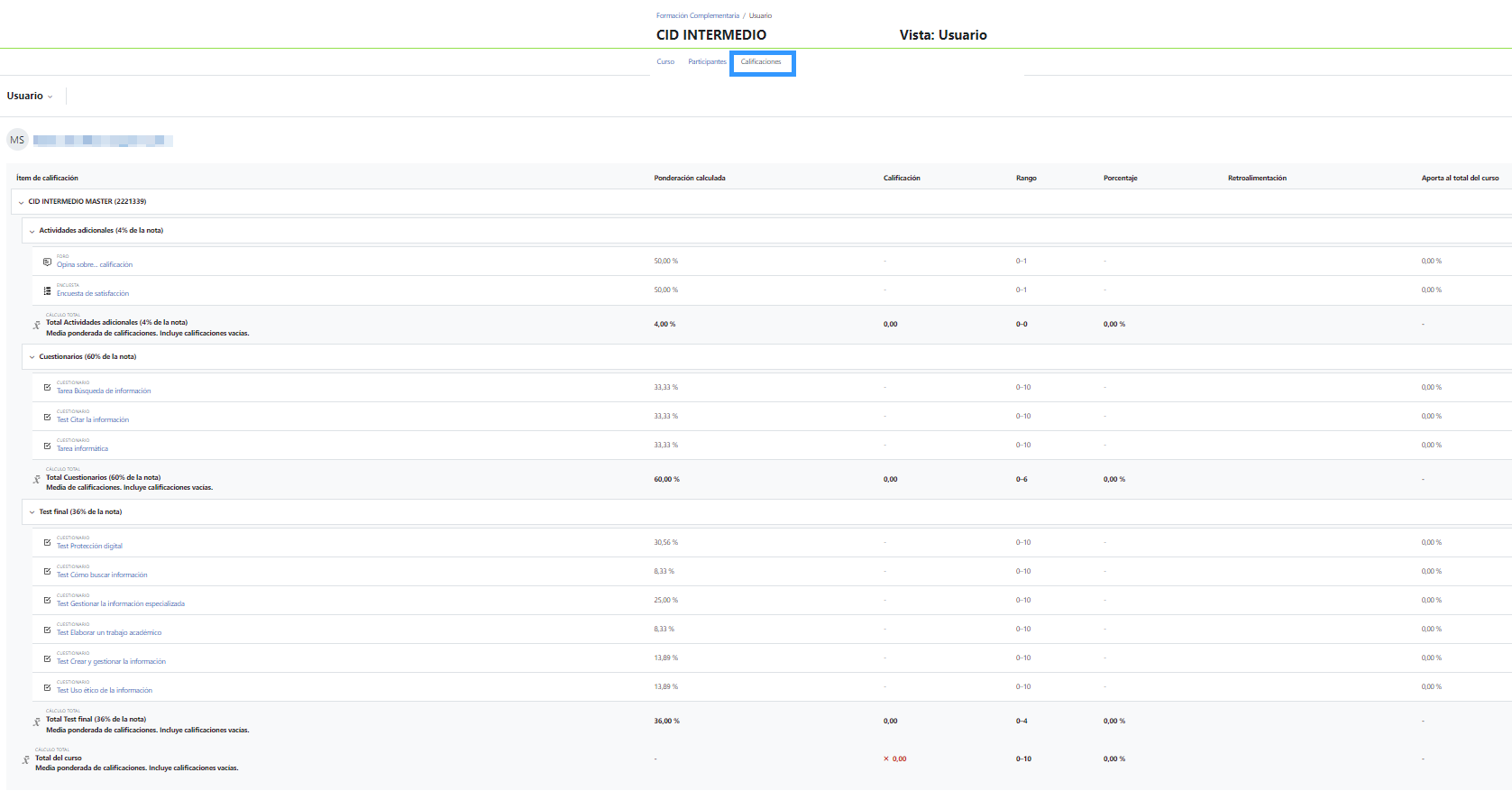Click the sigma icon beside Total Cuestionarios
1512x791 pixels.
pyautogui.click(x=36, y=480)
